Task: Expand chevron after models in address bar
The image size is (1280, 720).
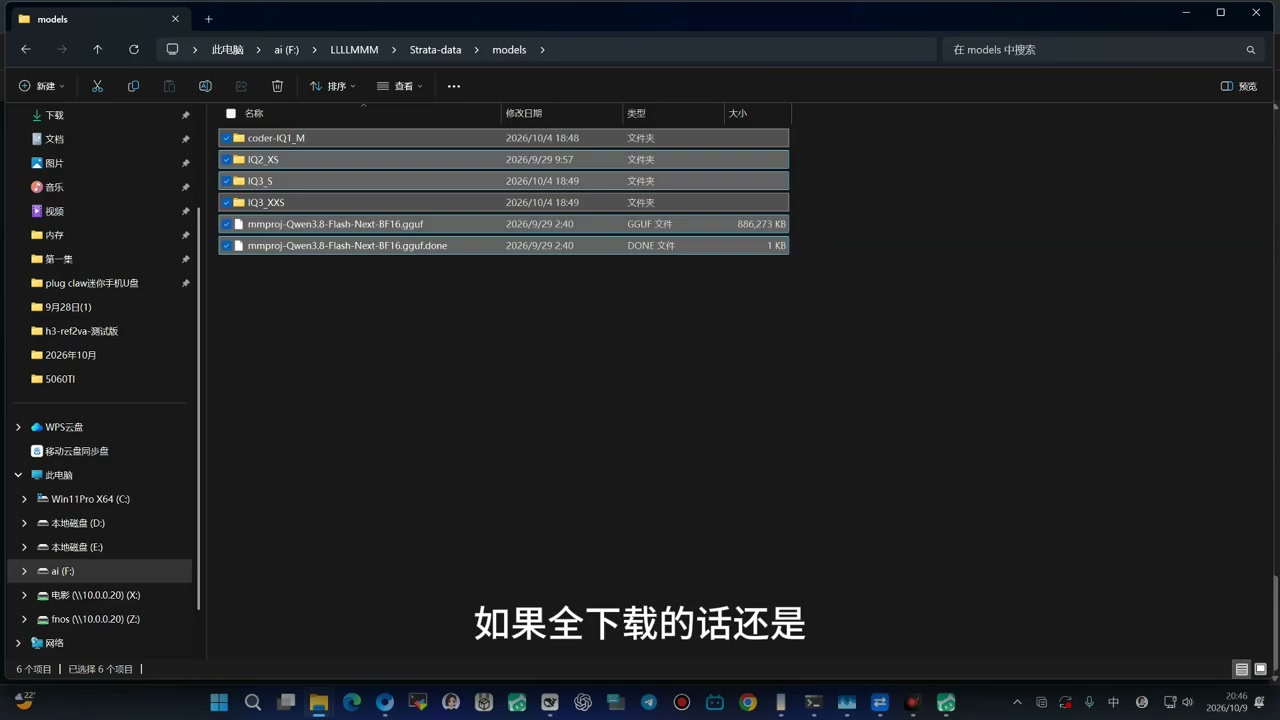Action: (x=543, y=49)
